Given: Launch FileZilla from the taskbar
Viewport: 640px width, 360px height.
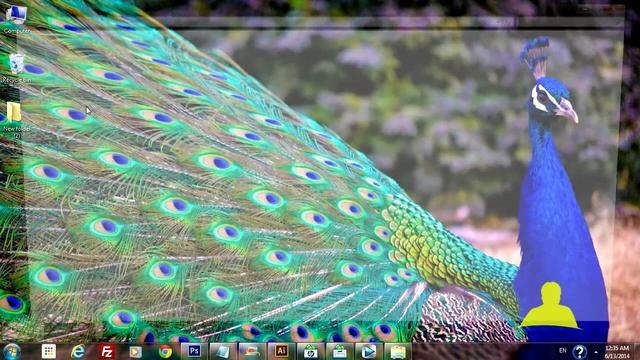Looking at the screenshot, I should coord(107,351).
